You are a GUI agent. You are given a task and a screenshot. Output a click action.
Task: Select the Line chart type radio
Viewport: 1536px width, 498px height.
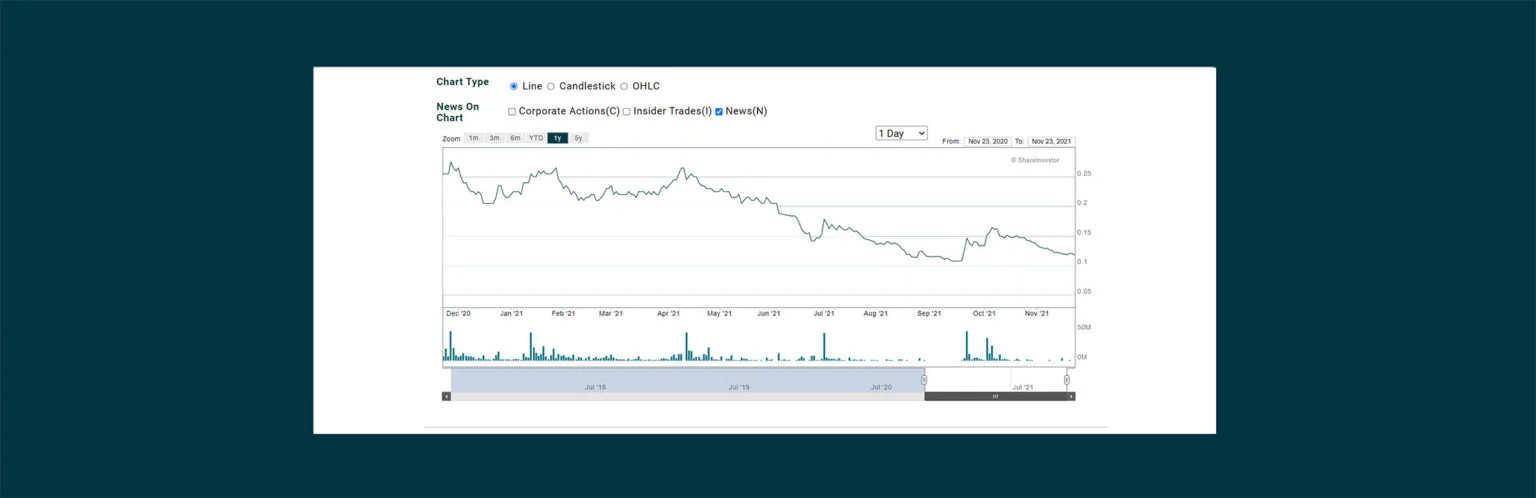click(514, 86)
